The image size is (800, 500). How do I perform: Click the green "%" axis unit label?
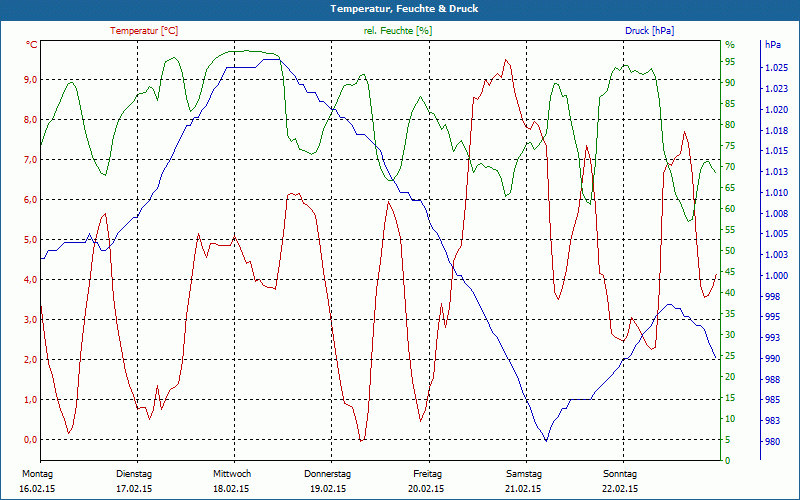[730, 45]
